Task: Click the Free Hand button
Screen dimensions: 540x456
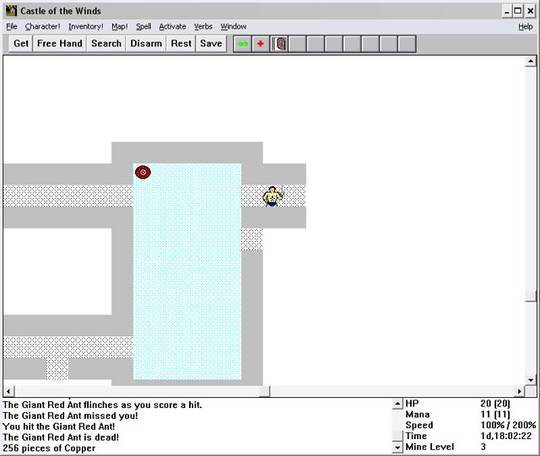Action: click(60, 44)
